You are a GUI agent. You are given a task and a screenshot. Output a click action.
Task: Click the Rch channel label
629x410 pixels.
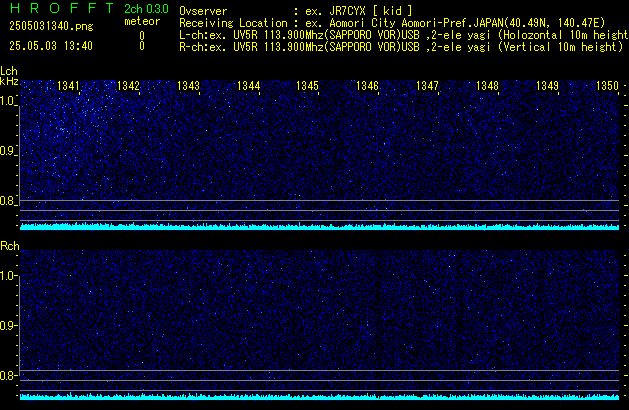click(x=10, y=246)
